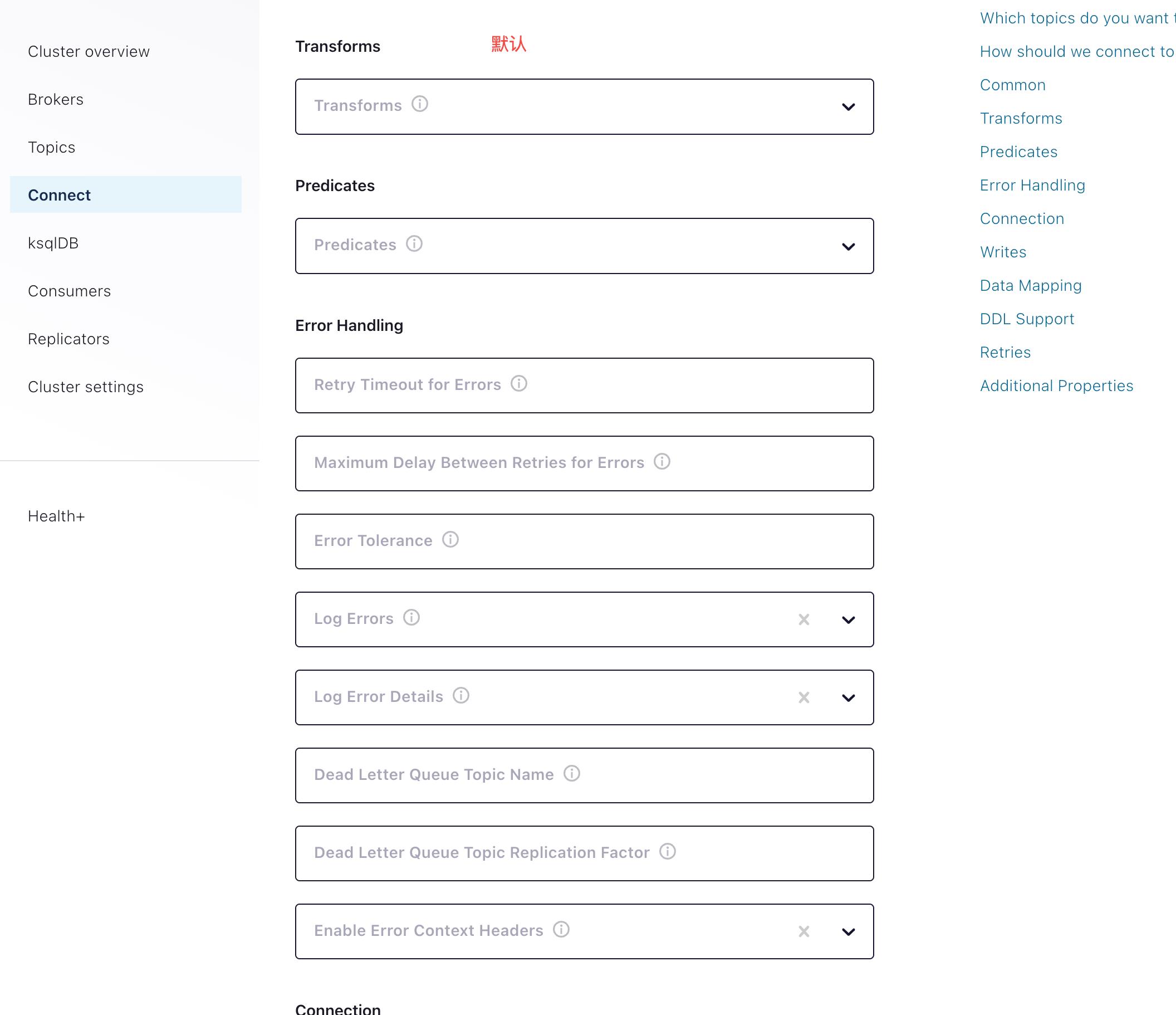Screen dimensions: 1176x1015
Task: Click the Error Tolerance info icon
Action: (450, 539)
